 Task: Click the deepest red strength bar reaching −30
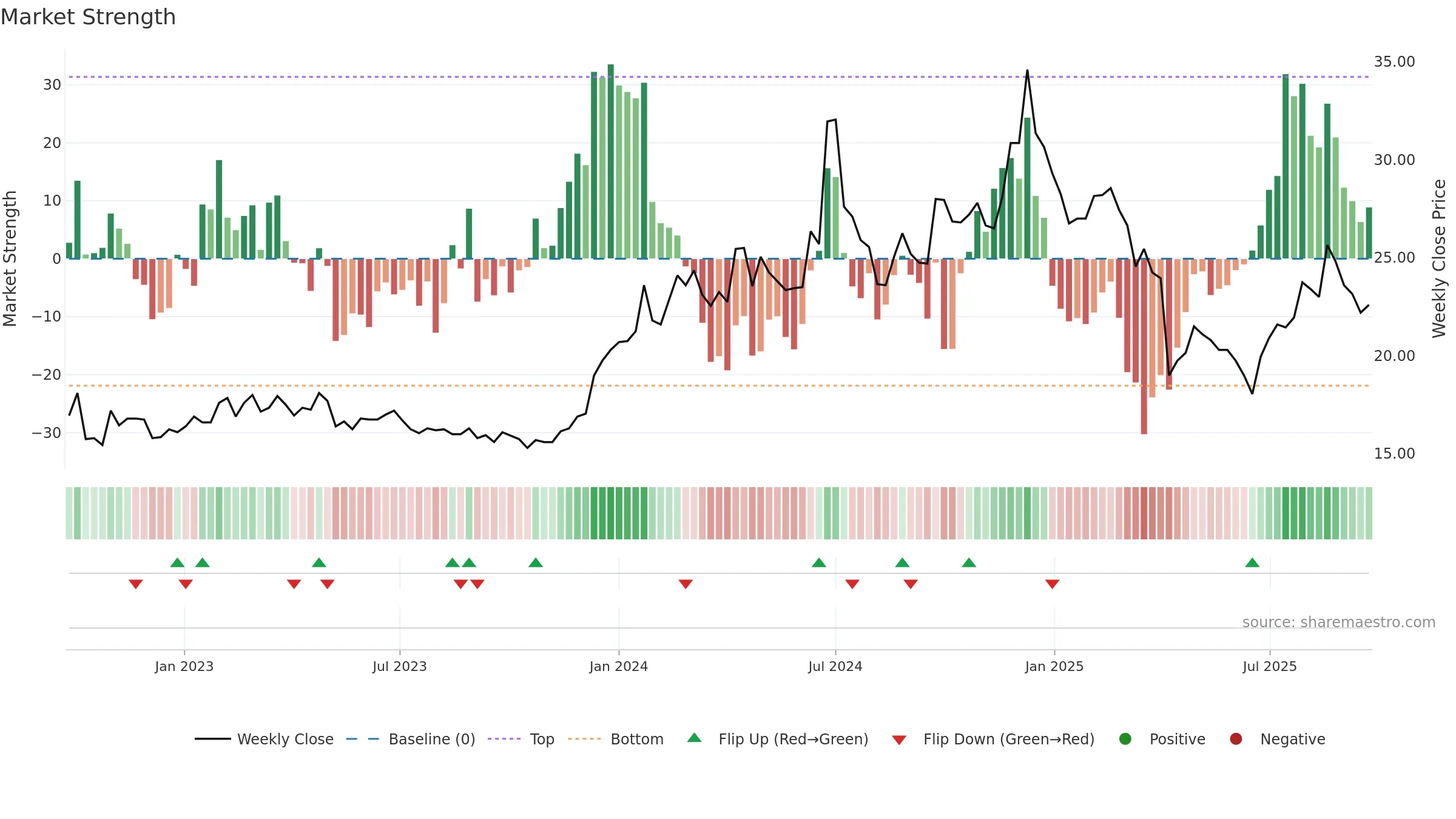point(1144,346)
